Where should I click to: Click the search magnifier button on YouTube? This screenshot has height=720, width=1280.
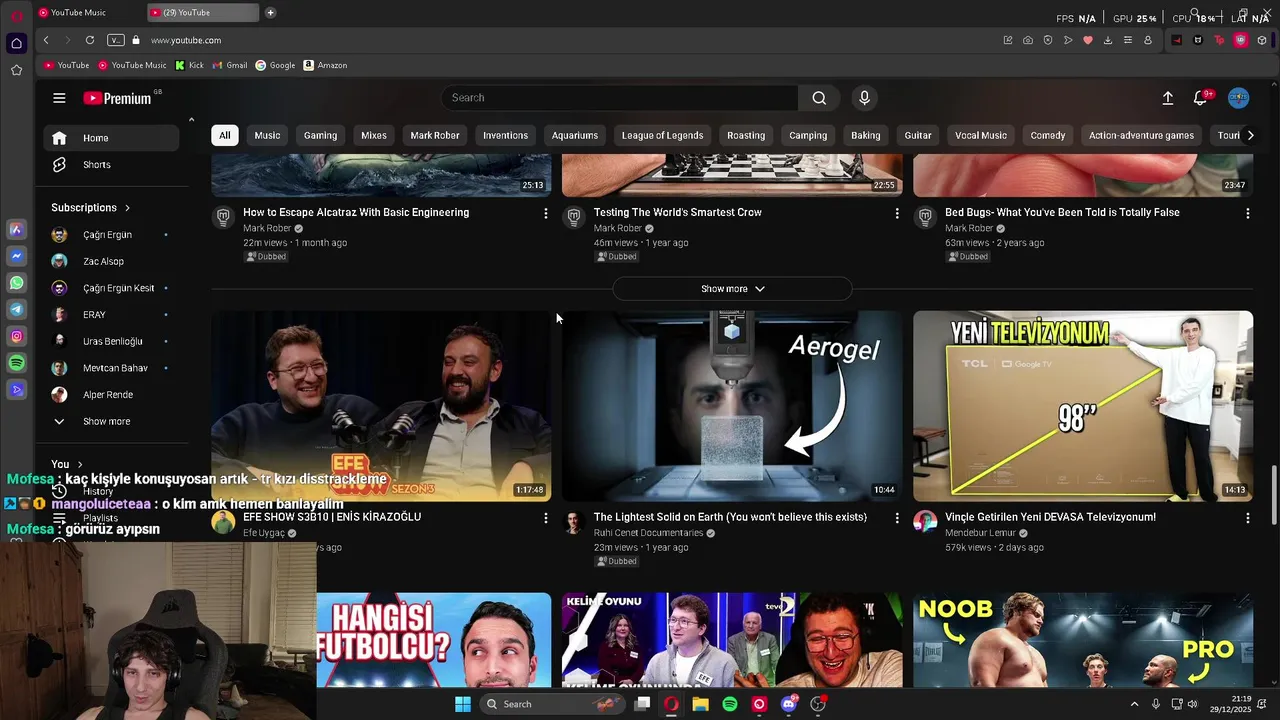[819, 98]
